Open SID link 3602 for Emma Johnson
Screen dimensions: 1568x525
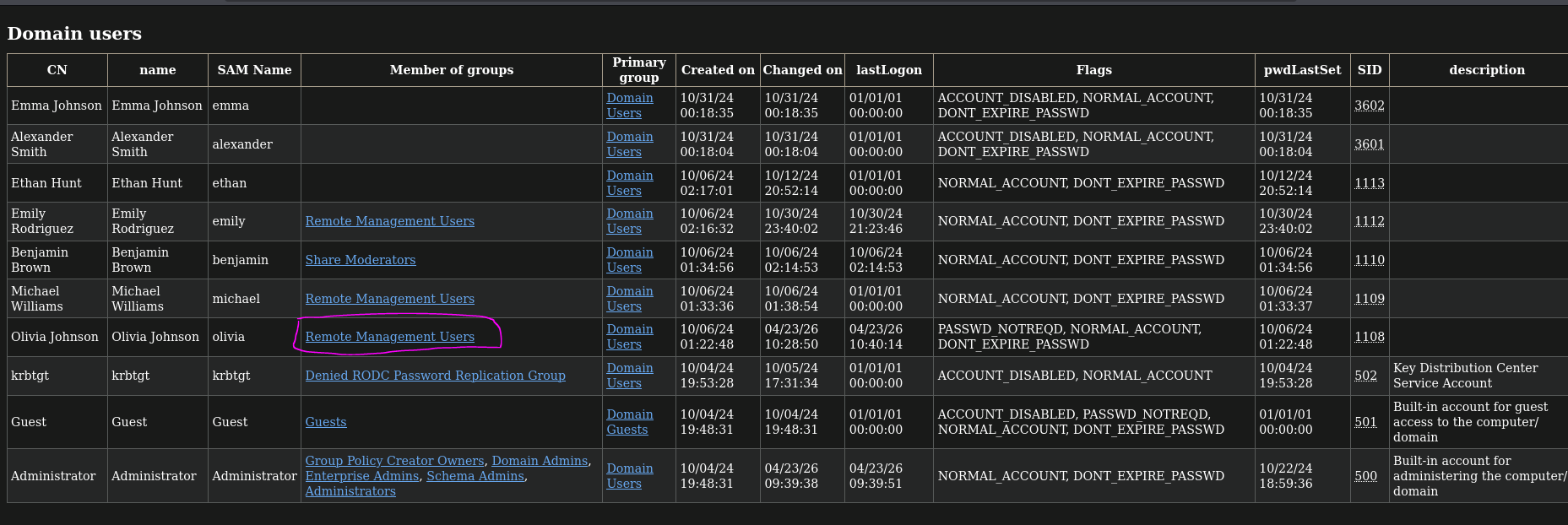point(1368,106)
